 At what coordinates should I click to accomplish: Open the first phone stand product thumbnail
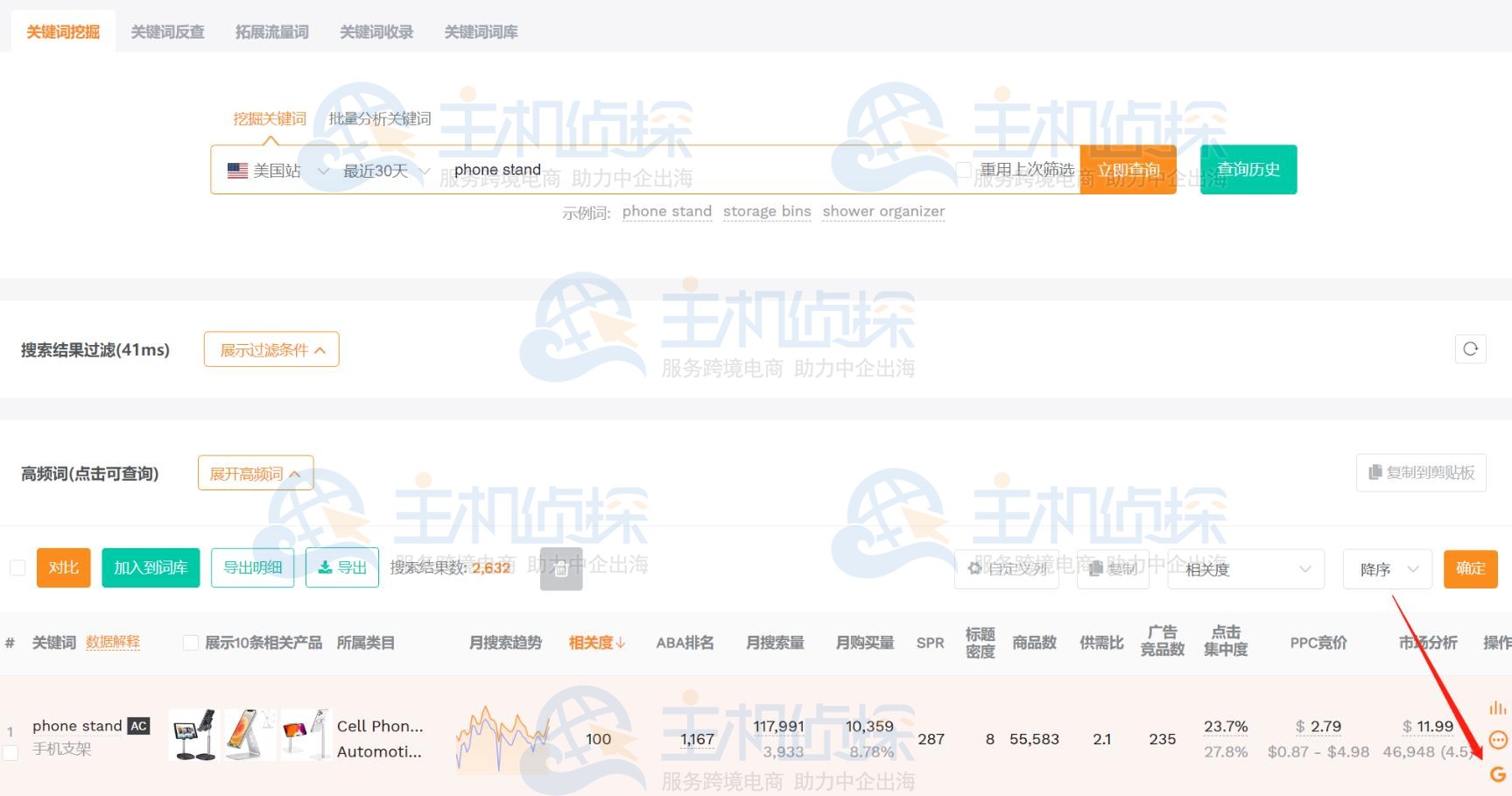(x=194, y=734)
